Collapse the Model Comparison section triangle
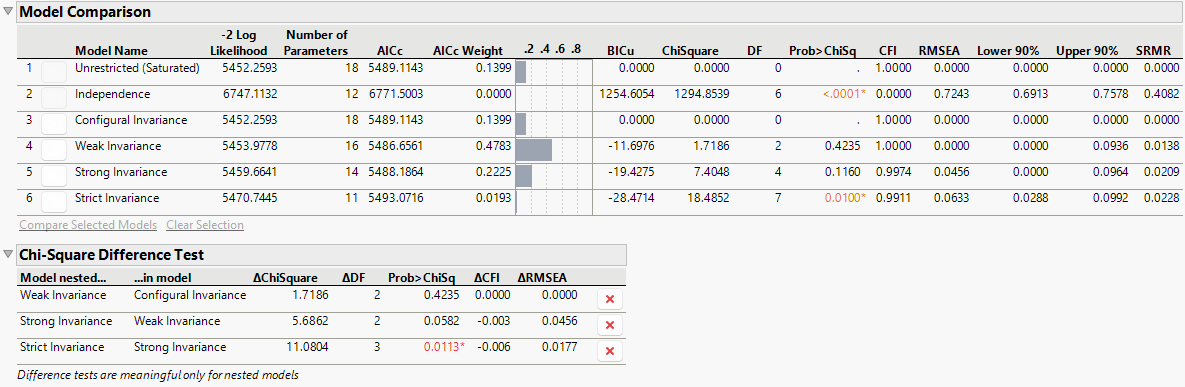This screenshot has height=387, width=1185. (x=8, y=11)
